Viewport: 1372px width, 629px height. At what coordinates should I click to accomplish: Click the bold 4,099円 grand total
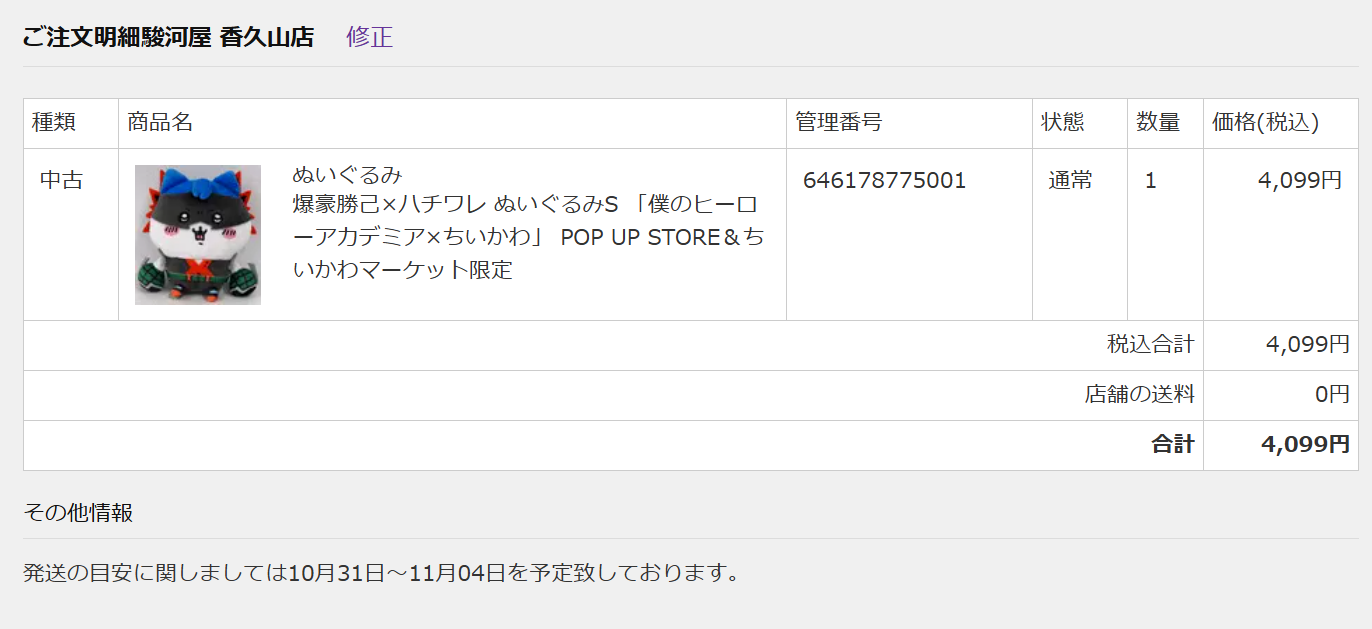[x=1305, y=445]
